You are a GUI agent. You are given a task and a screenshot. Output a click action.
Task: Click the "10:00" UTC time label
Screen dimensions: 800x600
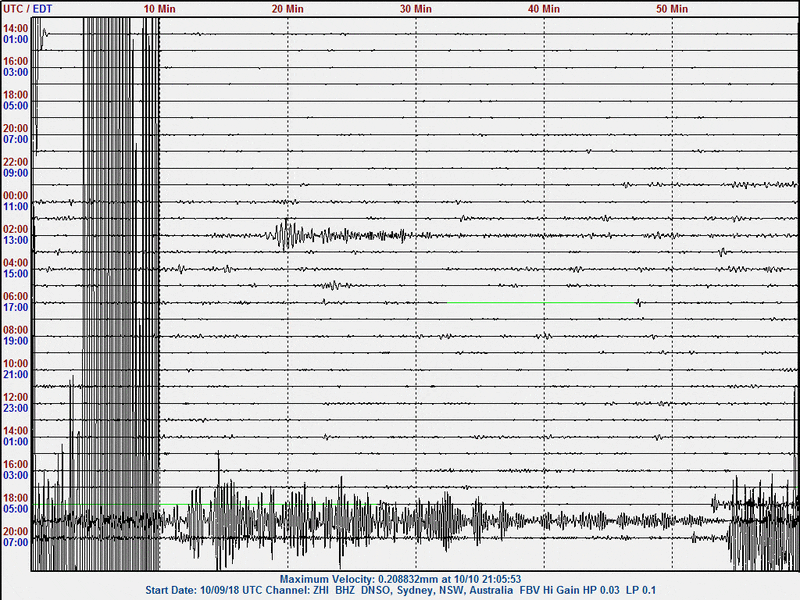(x=15, y=364)
